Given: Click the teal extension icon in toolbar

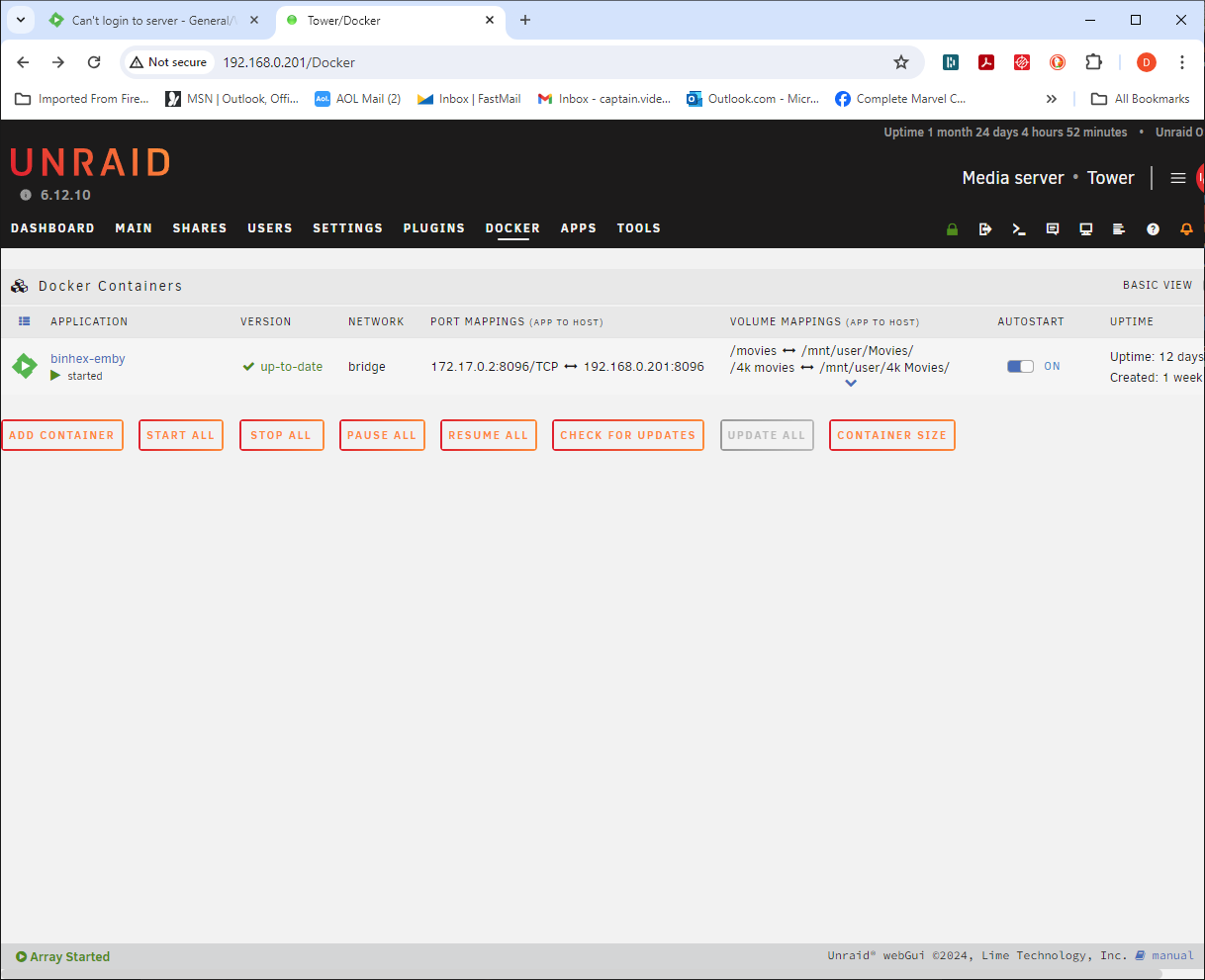Looking at the screenshot, I should (x=951, y=62).
